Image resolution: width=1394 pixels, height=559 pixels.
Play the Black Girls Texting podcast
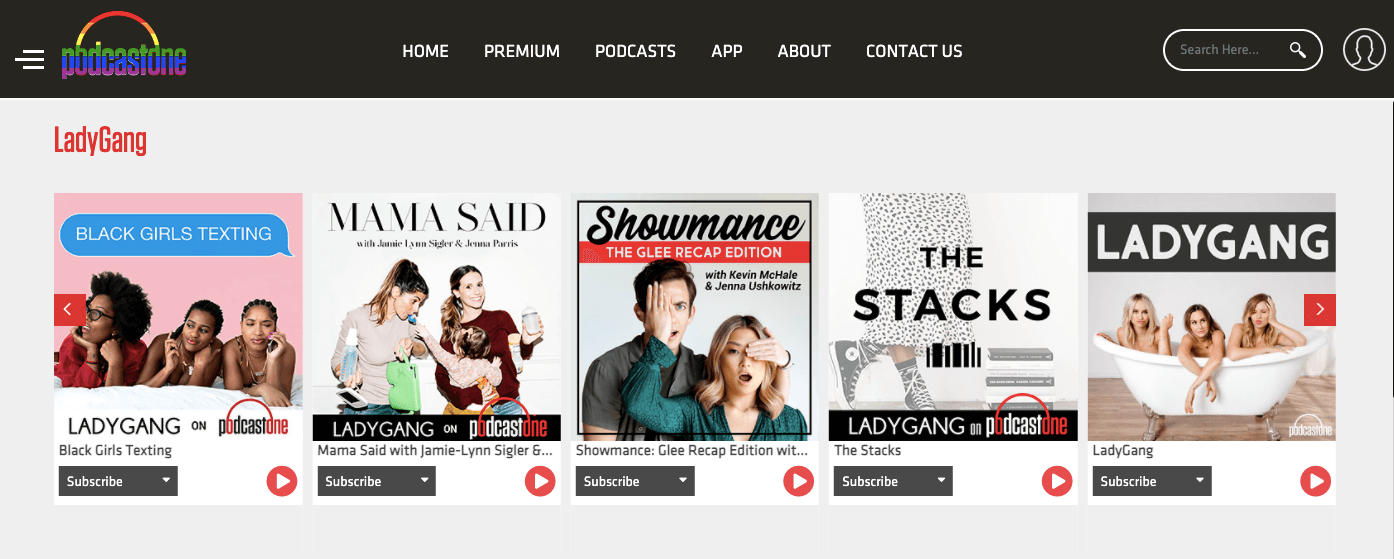282,482
